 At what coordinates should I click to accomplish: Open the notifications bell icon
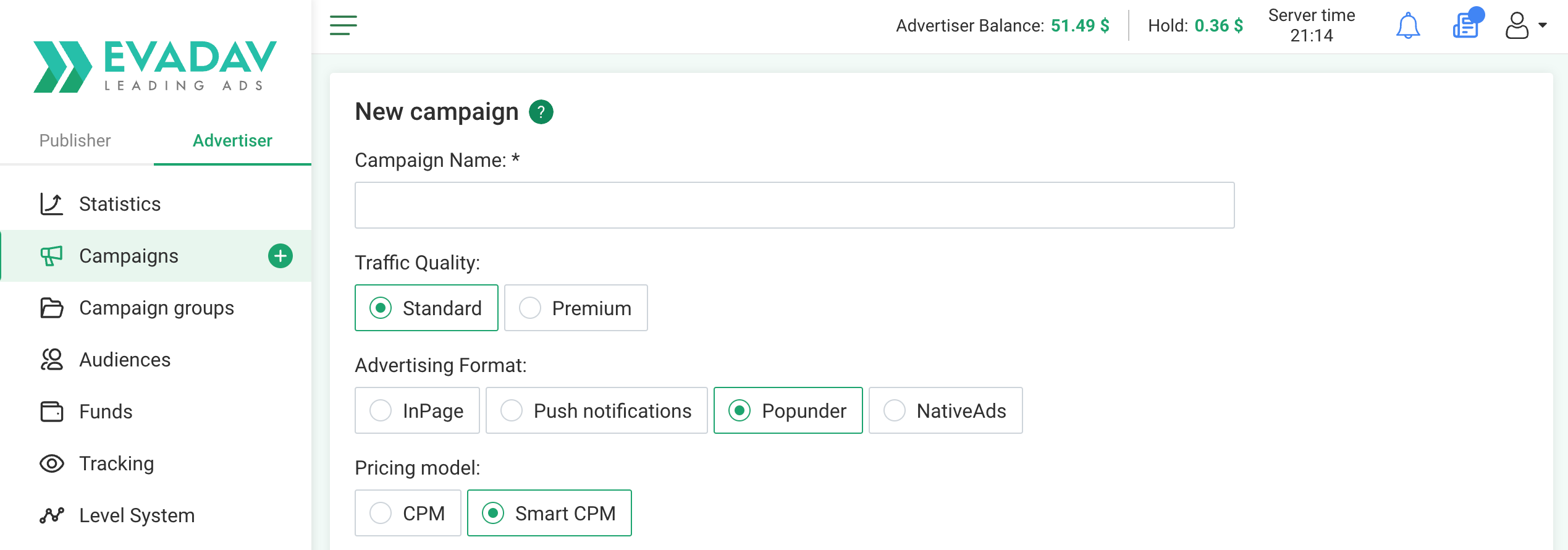coord(1408,26)
